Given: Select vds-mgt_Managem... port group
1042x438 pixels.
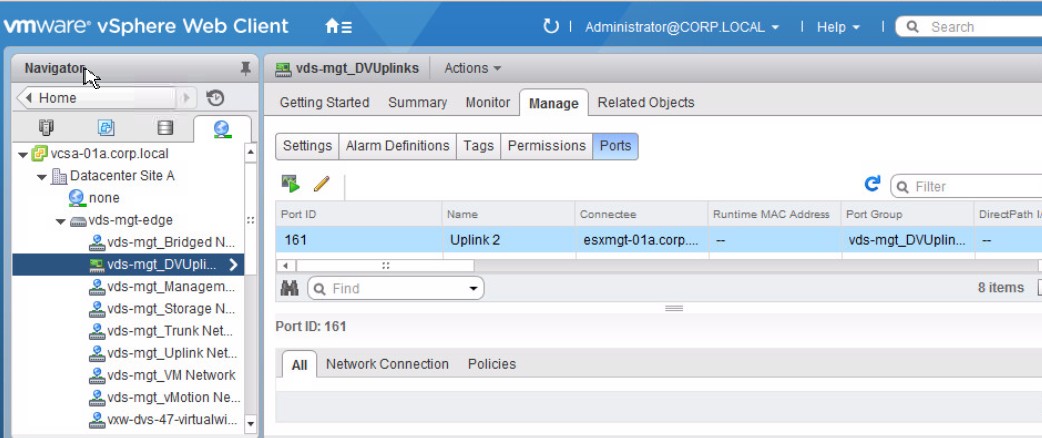Looking at the screenshot, I should click(162, 286).
